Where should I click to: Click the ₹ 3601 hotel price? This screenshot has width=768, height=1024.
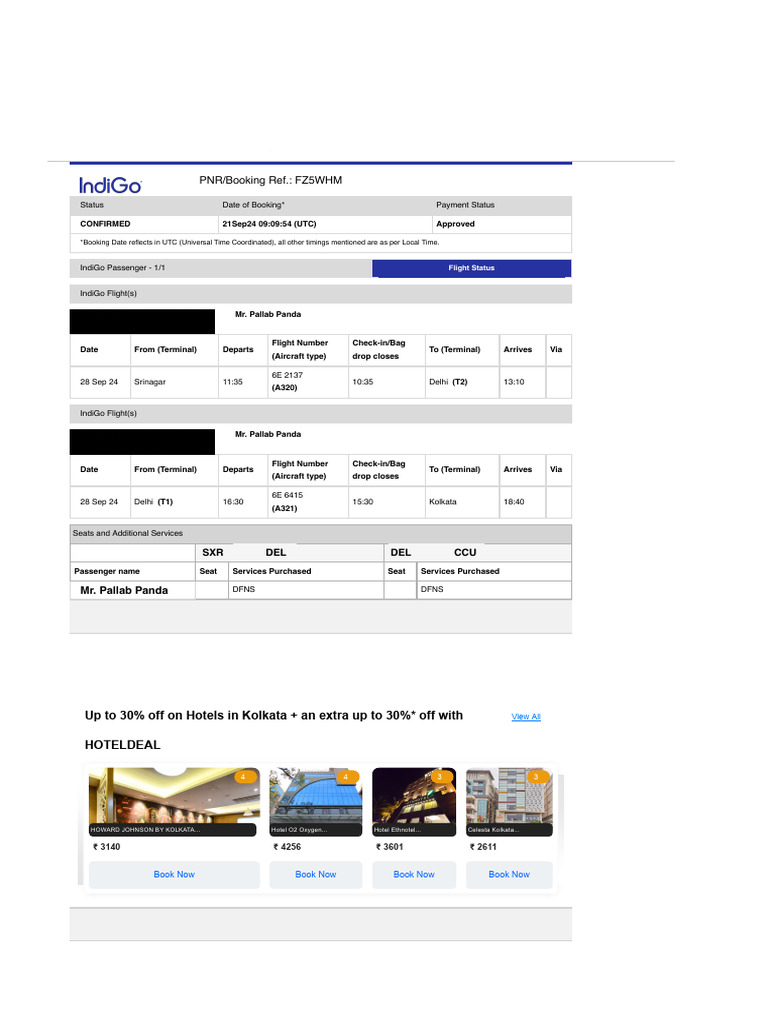pyautogui.click(x=390, y=847)
